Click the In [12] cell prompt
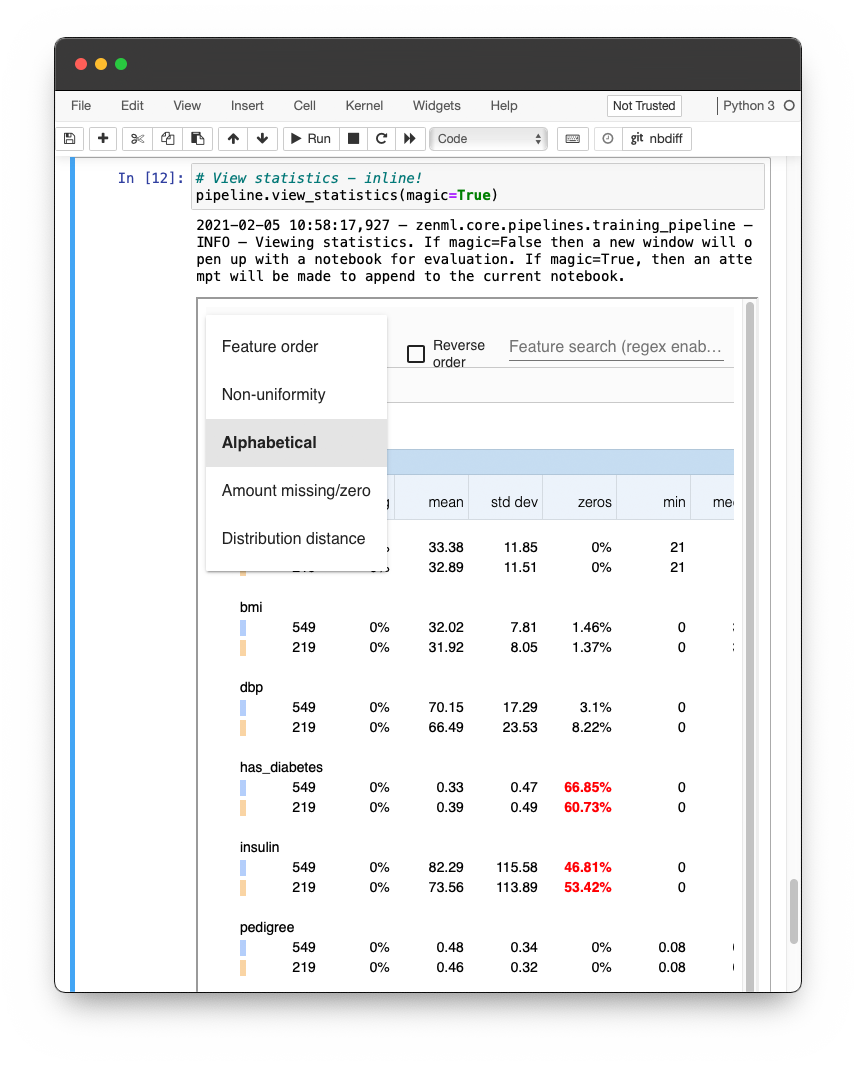The height and width of the screenshot is (1066, 858). pos(150,178)
